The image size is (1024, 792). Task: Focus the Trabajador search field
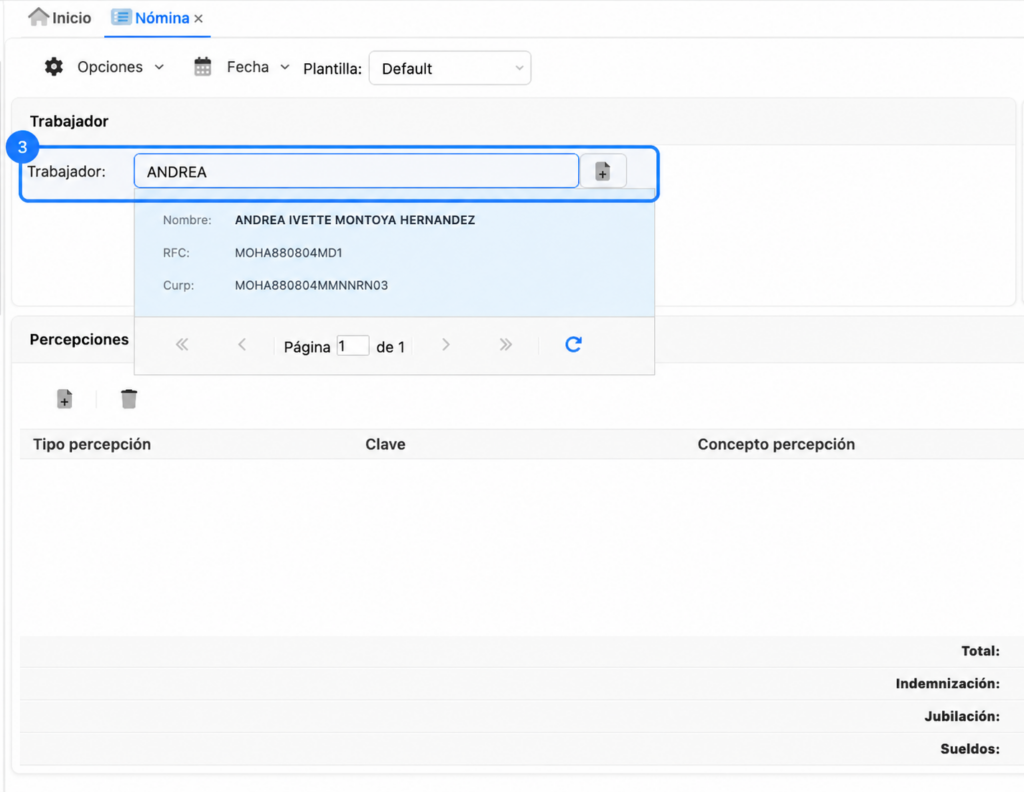click(x=356, y=171)
